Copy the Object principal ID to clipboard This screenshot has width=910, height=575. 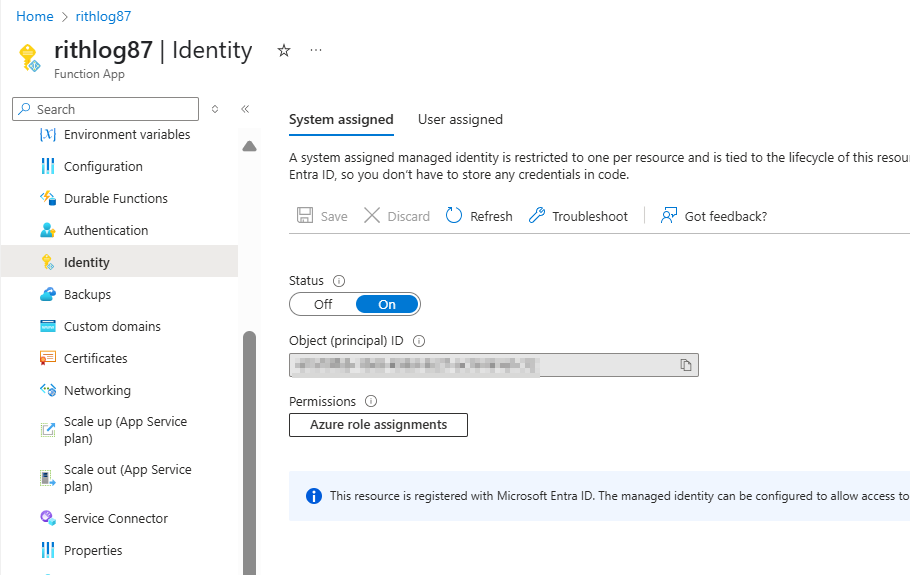[686, 365]
